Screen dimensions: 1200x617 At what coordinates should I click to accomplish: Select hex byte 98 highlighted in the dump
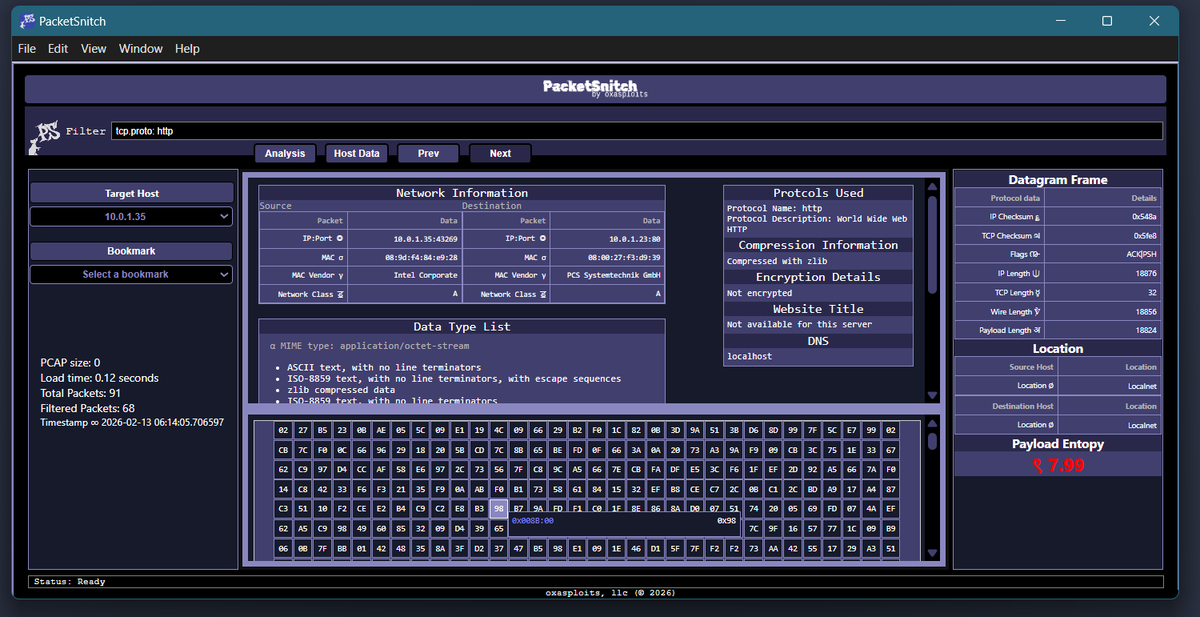tap(499, 508)
